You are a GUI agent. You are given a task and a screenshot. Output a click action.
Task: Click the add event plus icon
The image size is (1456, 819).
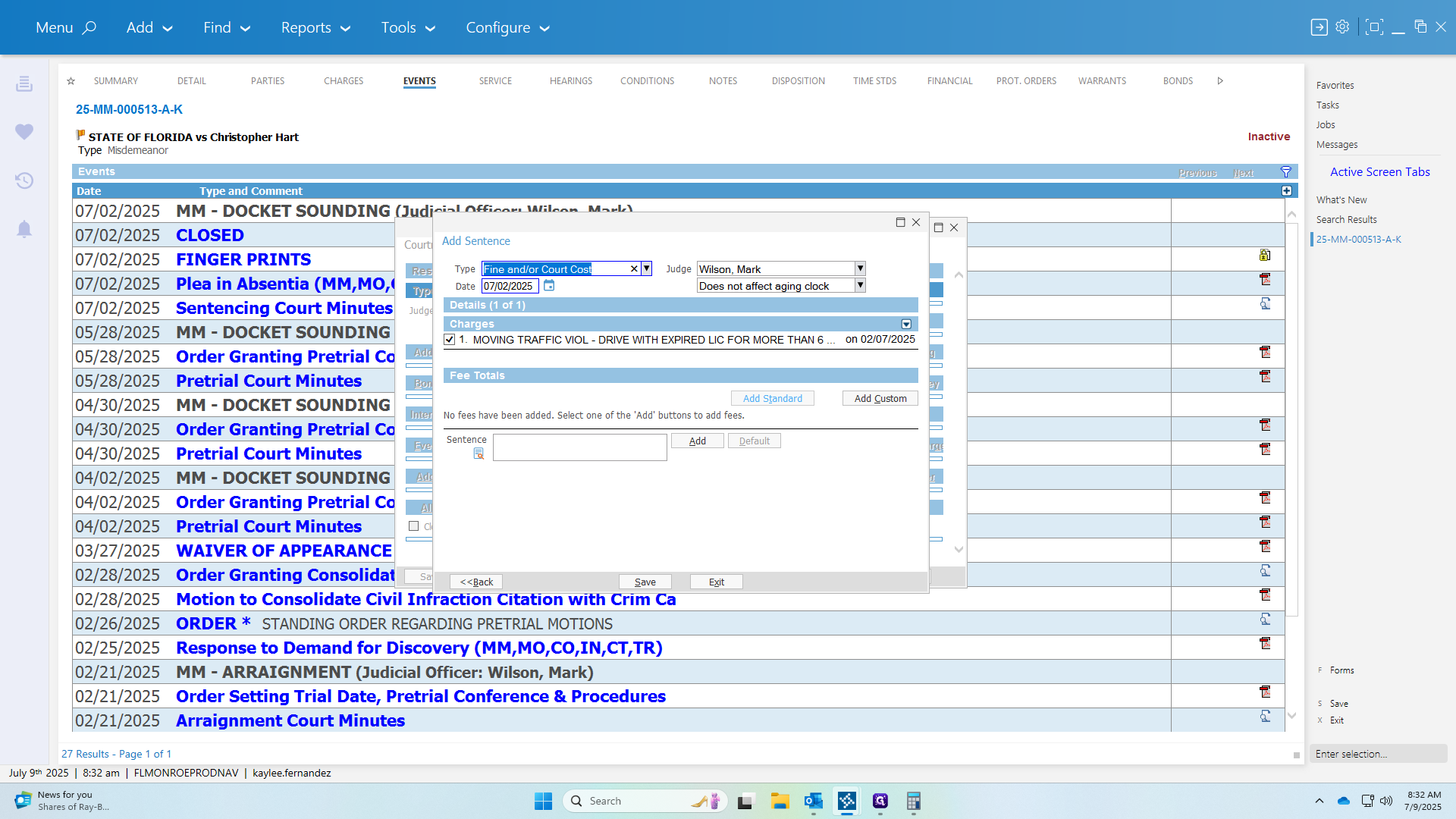tap(1287, 191)
